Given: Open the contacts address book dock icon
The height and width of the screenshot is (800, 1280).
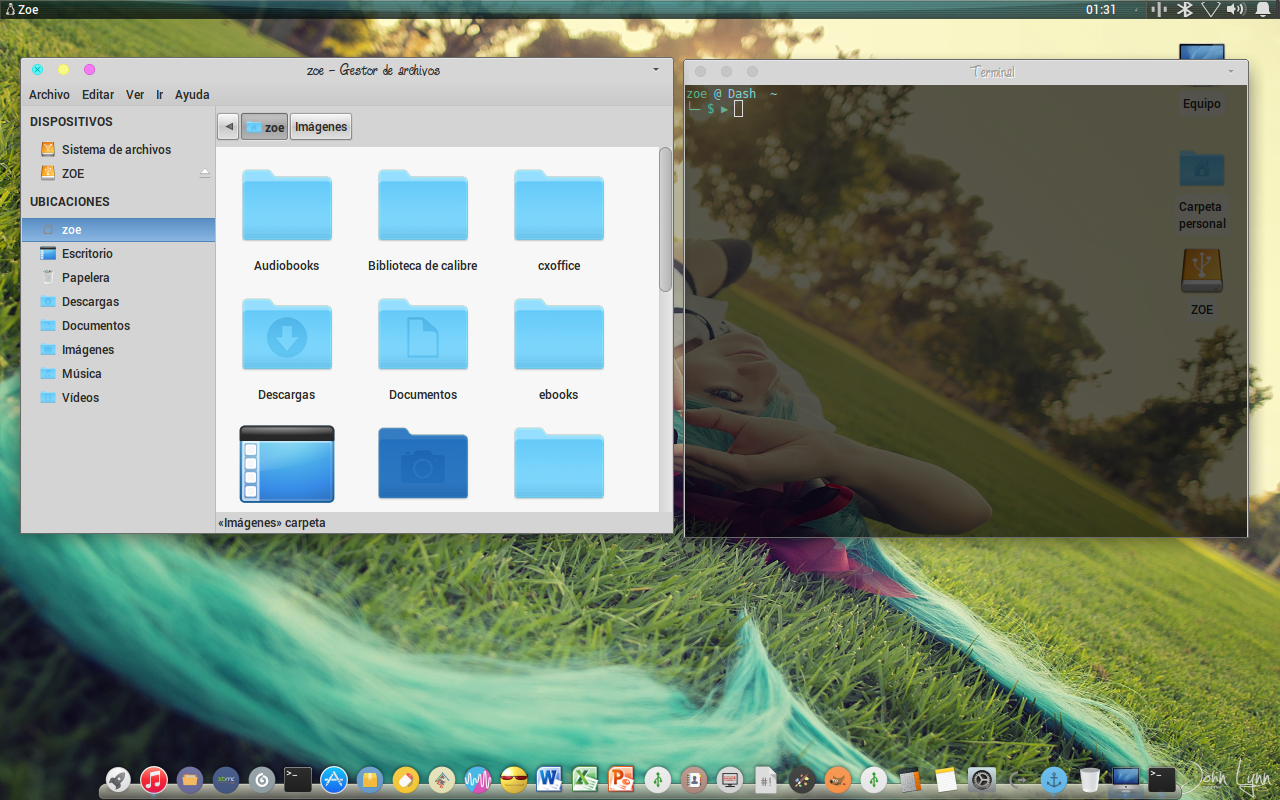Looking at the screenshot, I should pyautogui.click(x=693, y=780).
